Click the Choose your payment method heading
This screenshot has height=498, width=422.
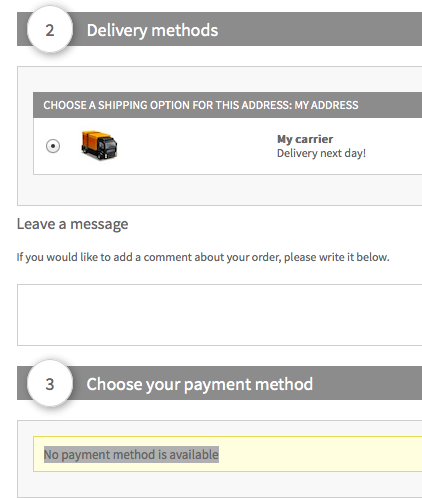(x=200, y=384)
